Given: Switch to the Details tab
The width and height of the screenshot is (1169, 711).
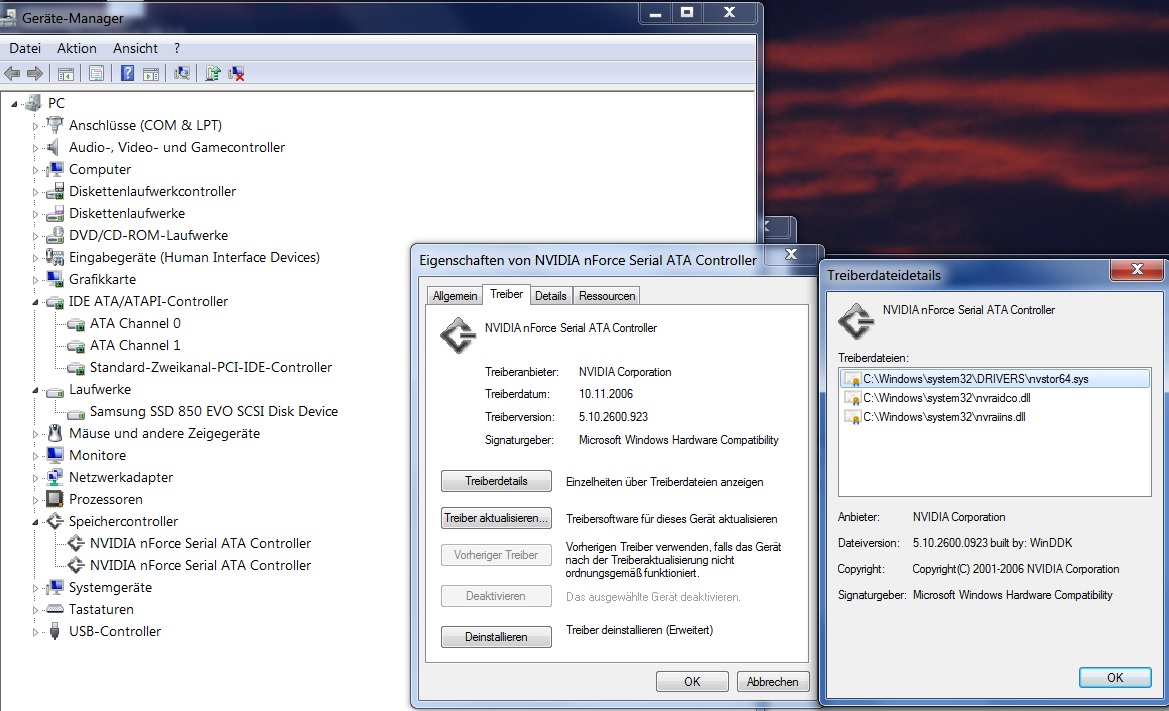Looking at the screenshot, I should (x=550, y=296).
